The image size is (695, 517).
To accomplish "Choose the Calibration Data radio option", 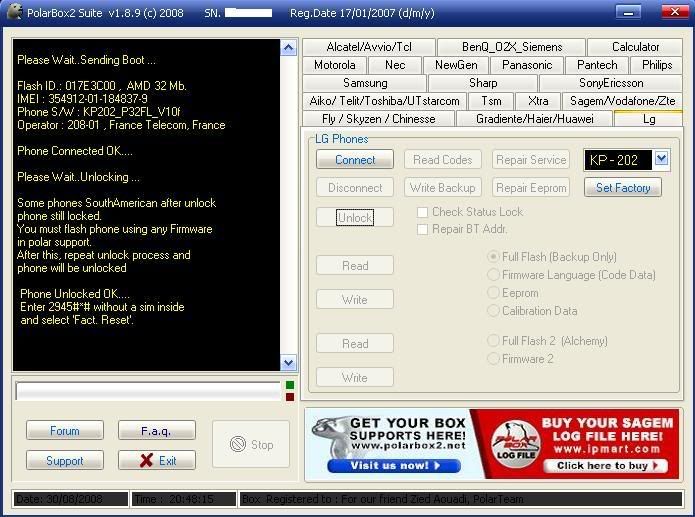I will point(493,311).
